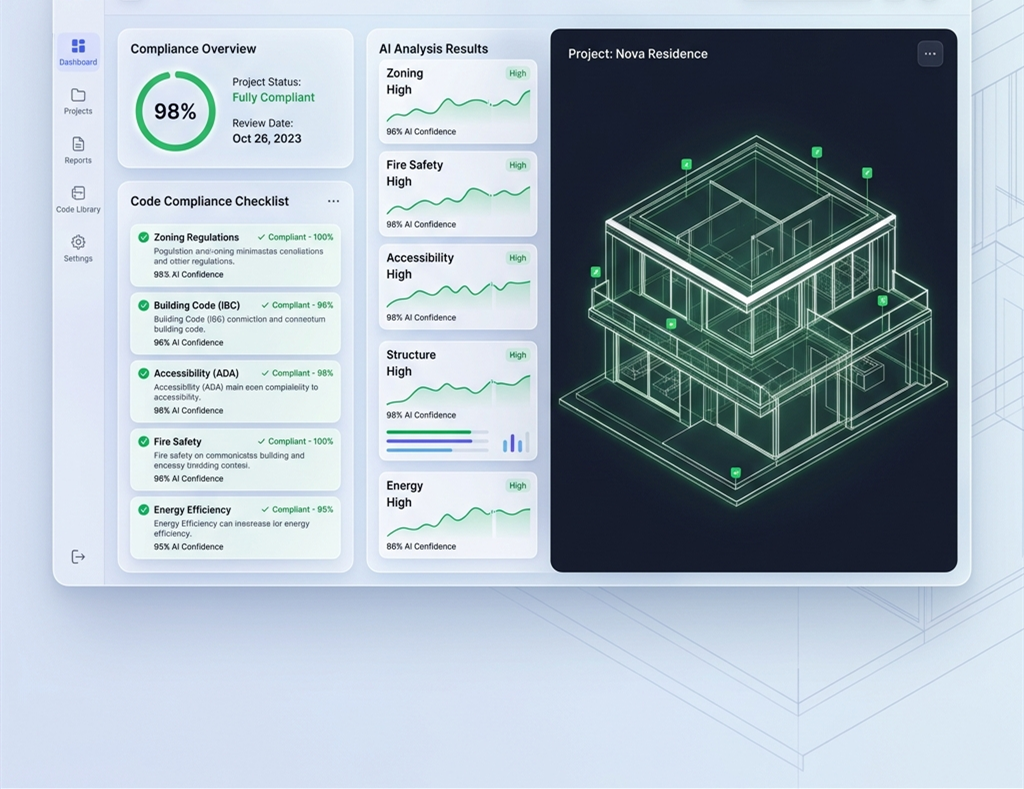Screen dimensions: 1024x789
Task: Click the Accessibility (ADA) green check icon
Action: [144, 373]
